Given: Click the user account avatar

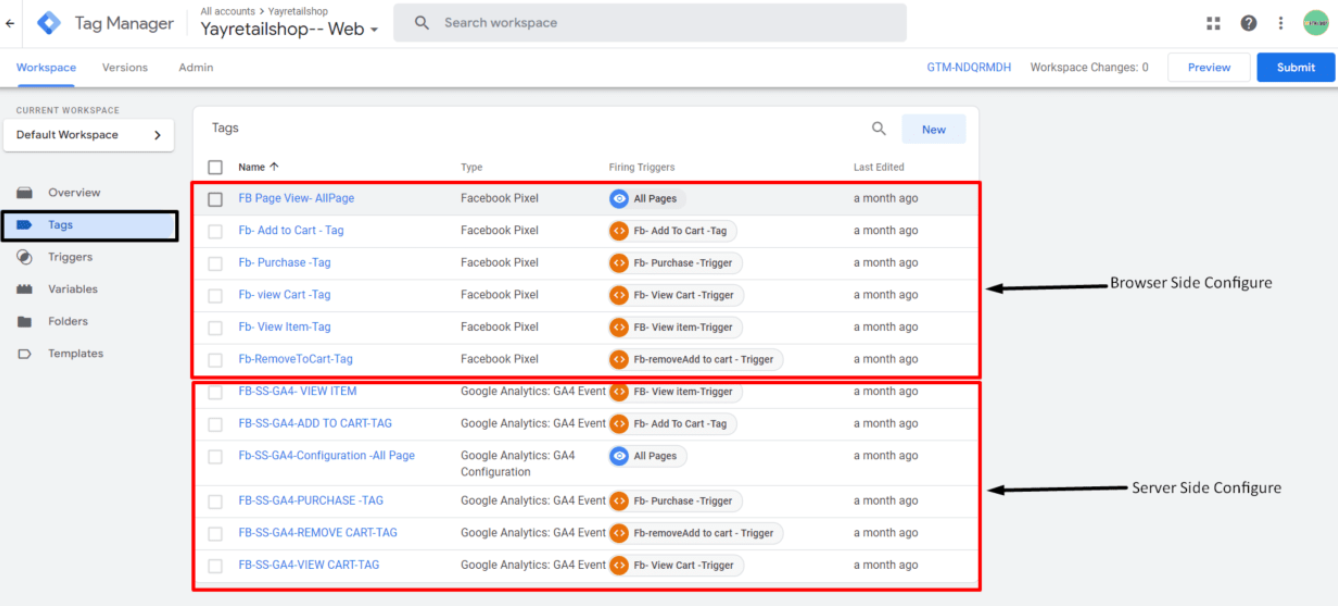Looking at the screenshot, I should point(1315,23).
